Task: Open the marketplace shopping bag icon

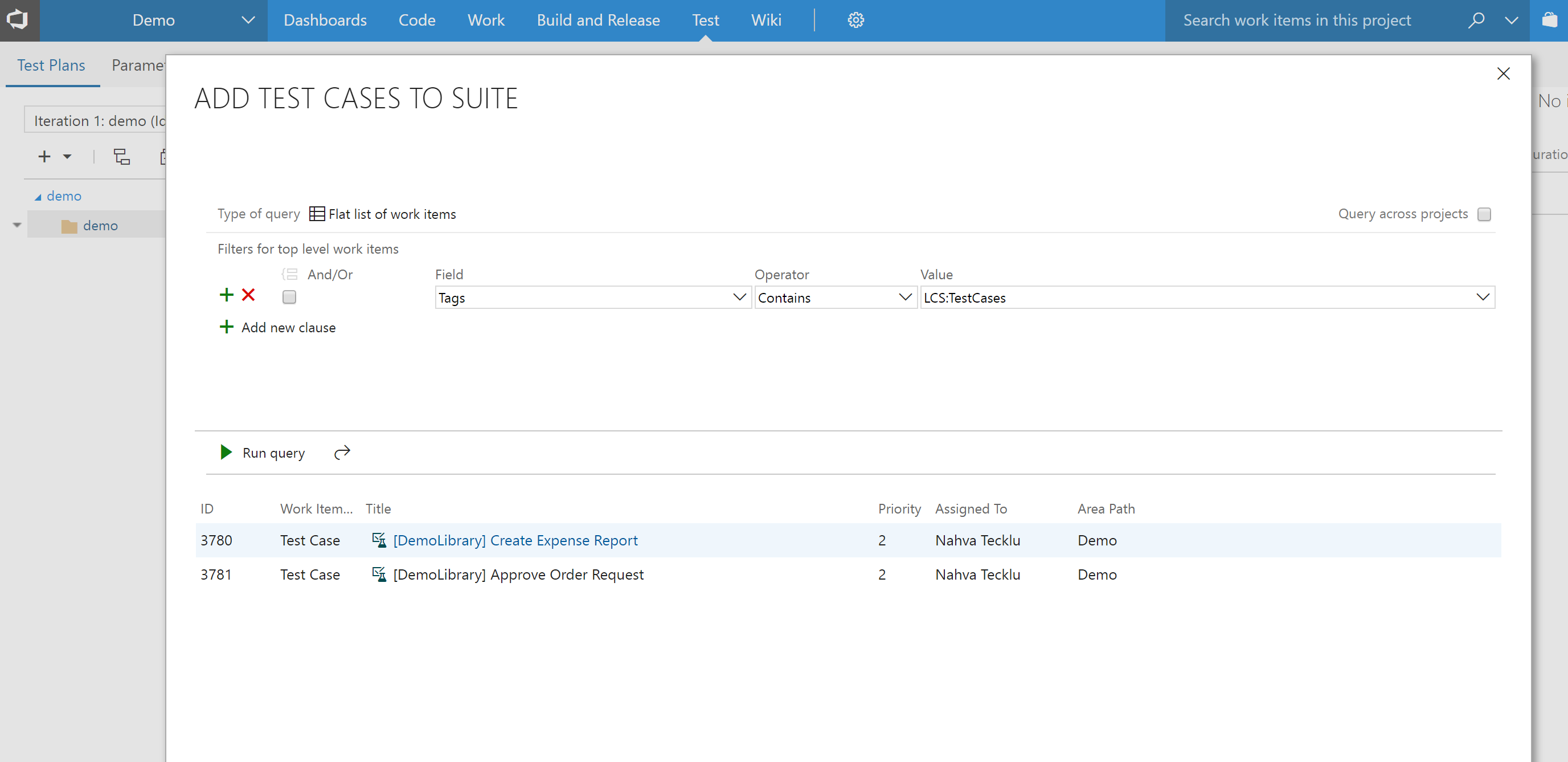Action: tap(1550, 20)
